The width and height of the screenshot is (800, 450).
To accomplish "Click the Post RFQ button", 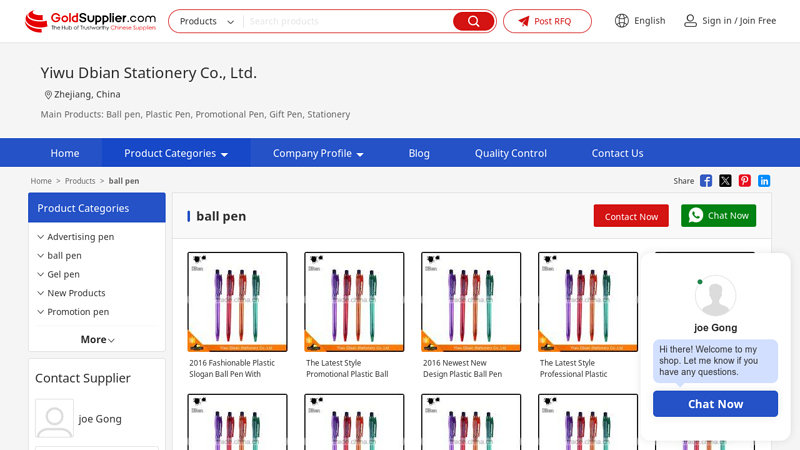I will tap(547, 21).
